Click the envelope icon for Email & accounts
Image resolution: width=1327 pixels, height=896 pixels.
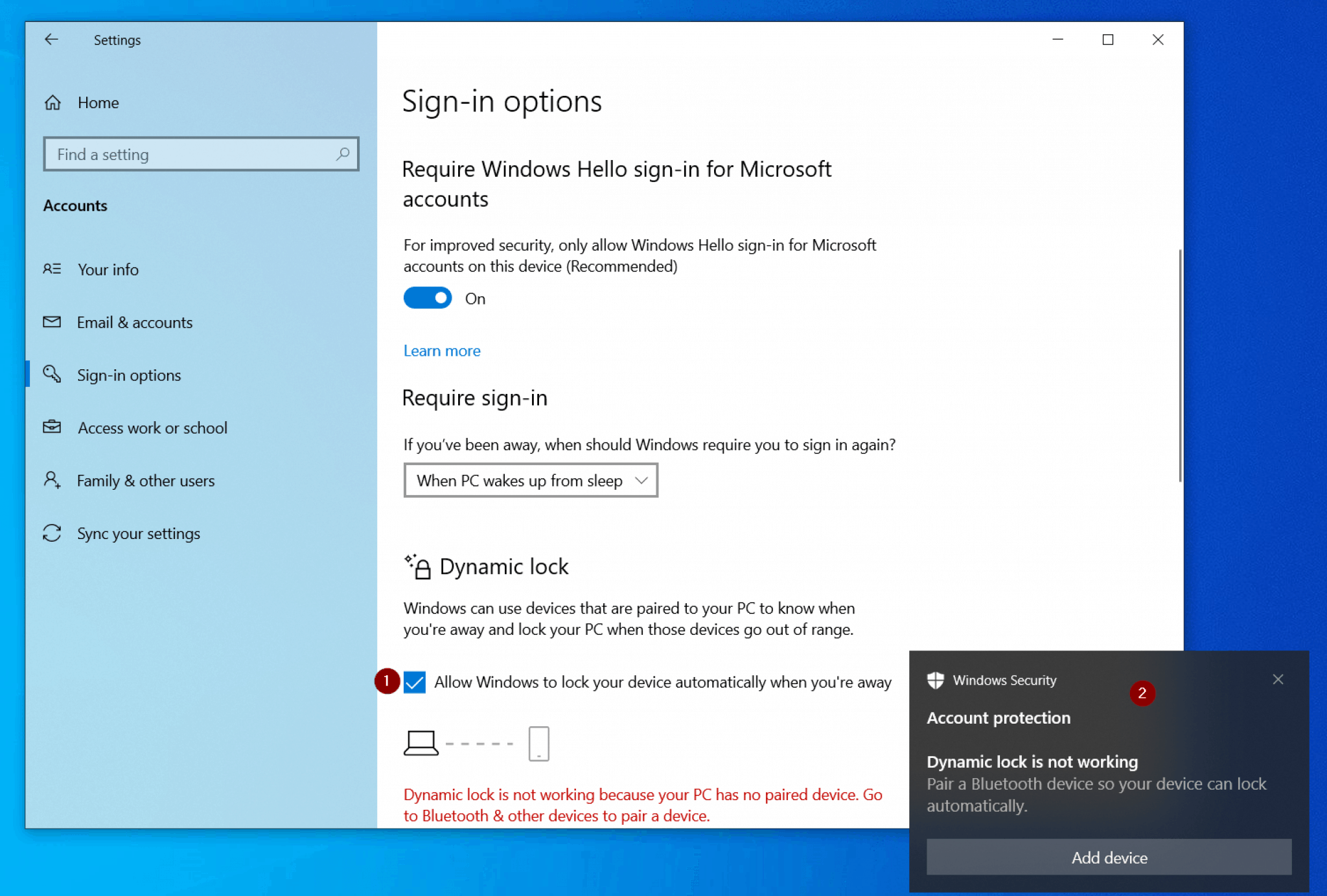pyautogui.click(x=52, y=322)
